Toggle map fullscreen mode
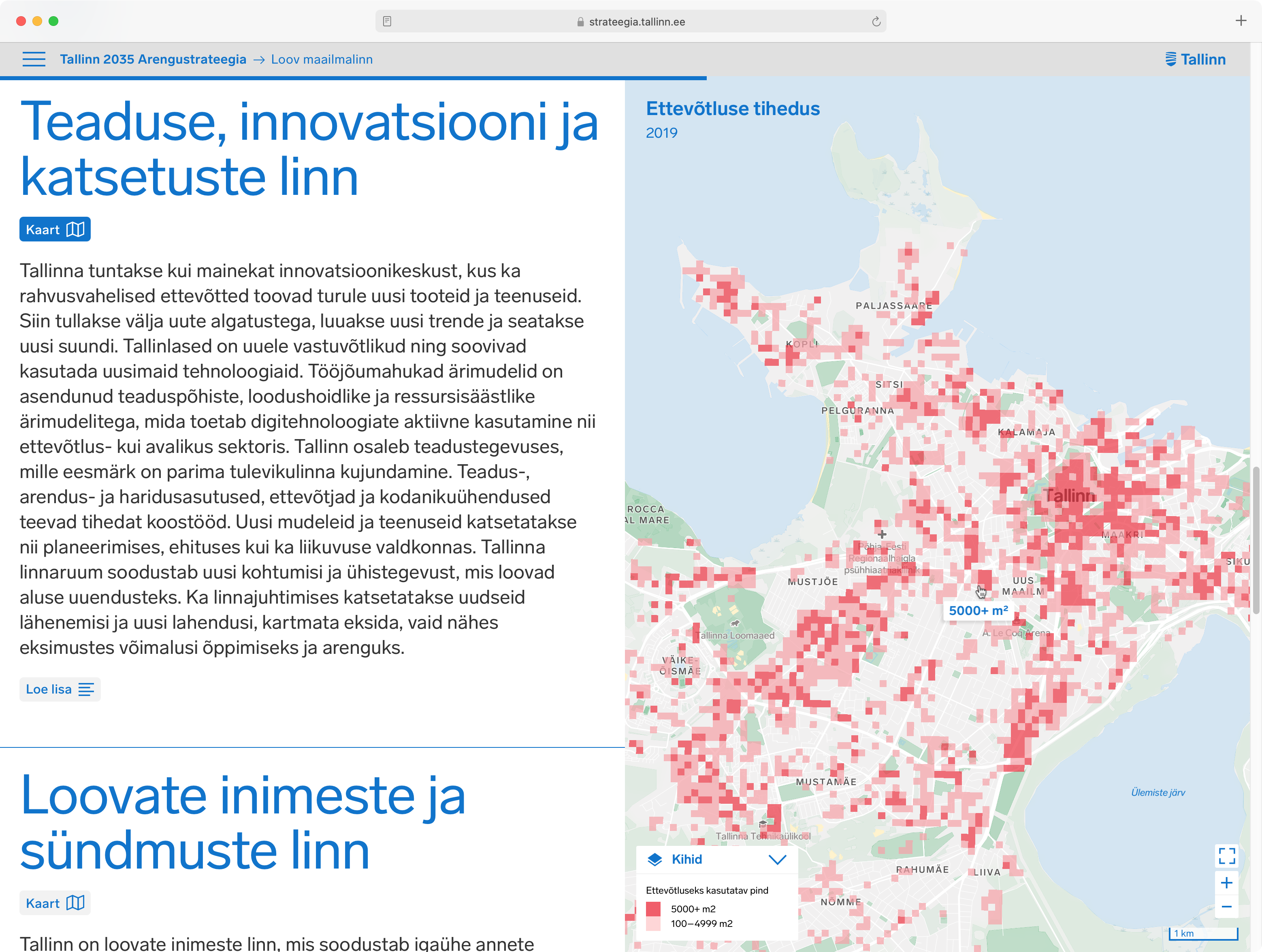Viewport: 1262px width, 952px height. pos(1227,856)
